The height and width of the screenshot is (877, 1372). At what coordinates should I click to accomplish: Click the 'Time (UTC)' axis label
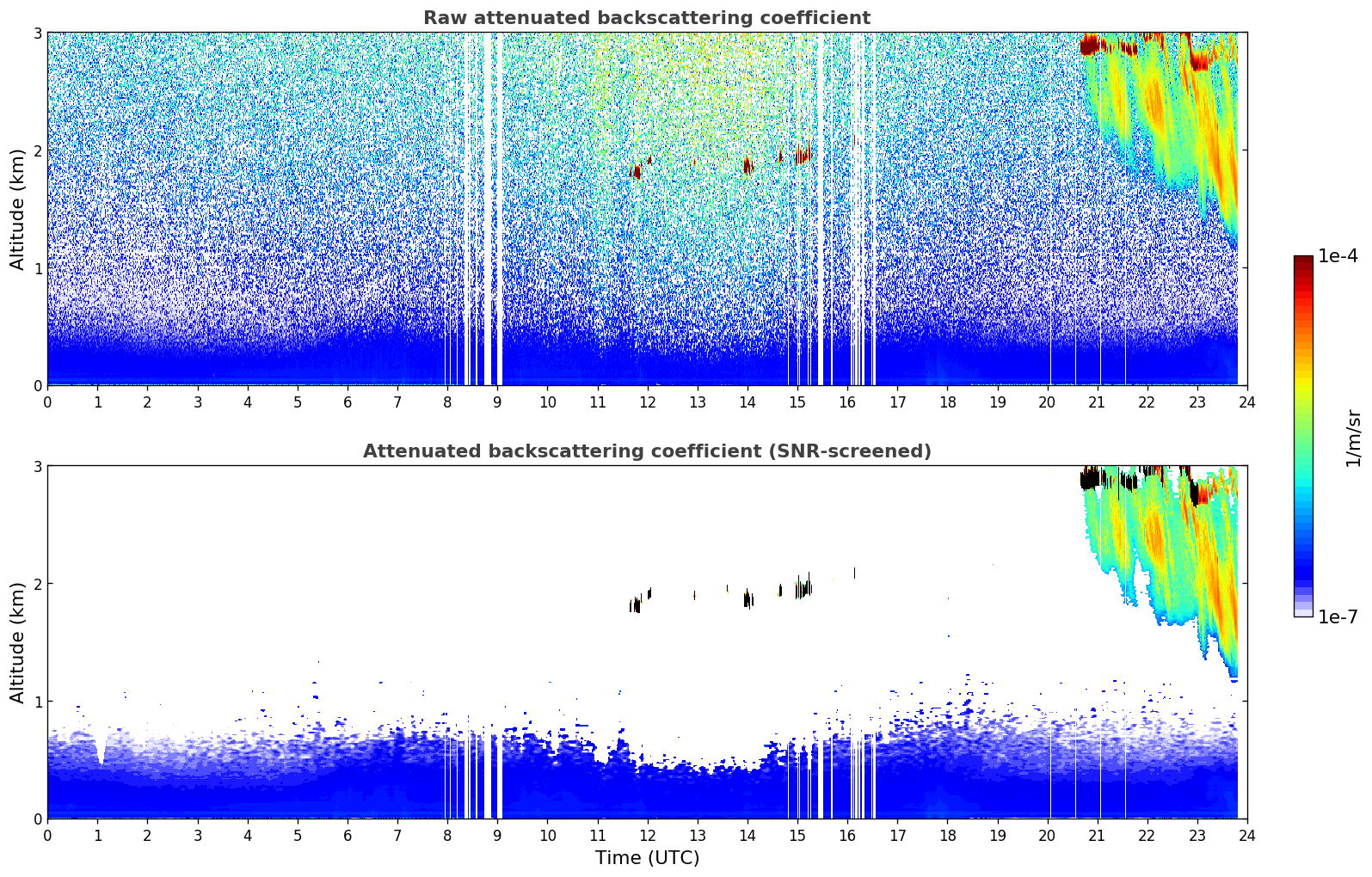click(x=647, y=858)
